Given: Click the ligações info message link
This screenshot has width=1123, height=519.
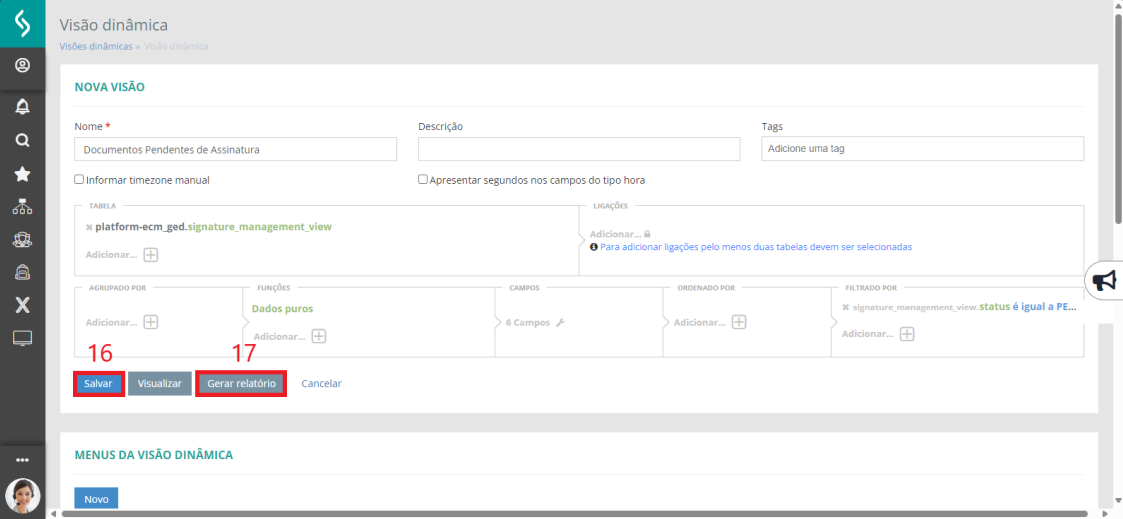Looking at the screenshot, I should coord(756,246).
